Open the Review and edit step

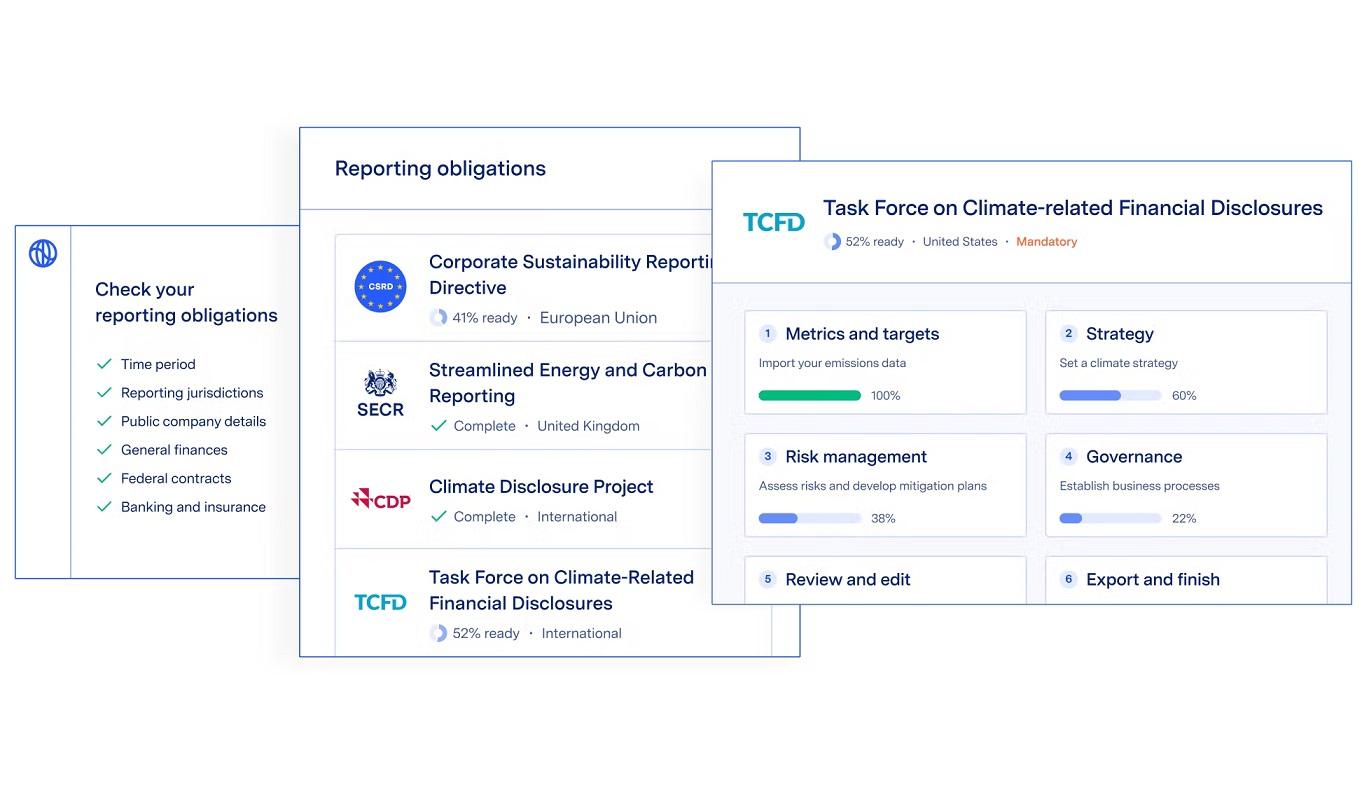click(885, 580)
